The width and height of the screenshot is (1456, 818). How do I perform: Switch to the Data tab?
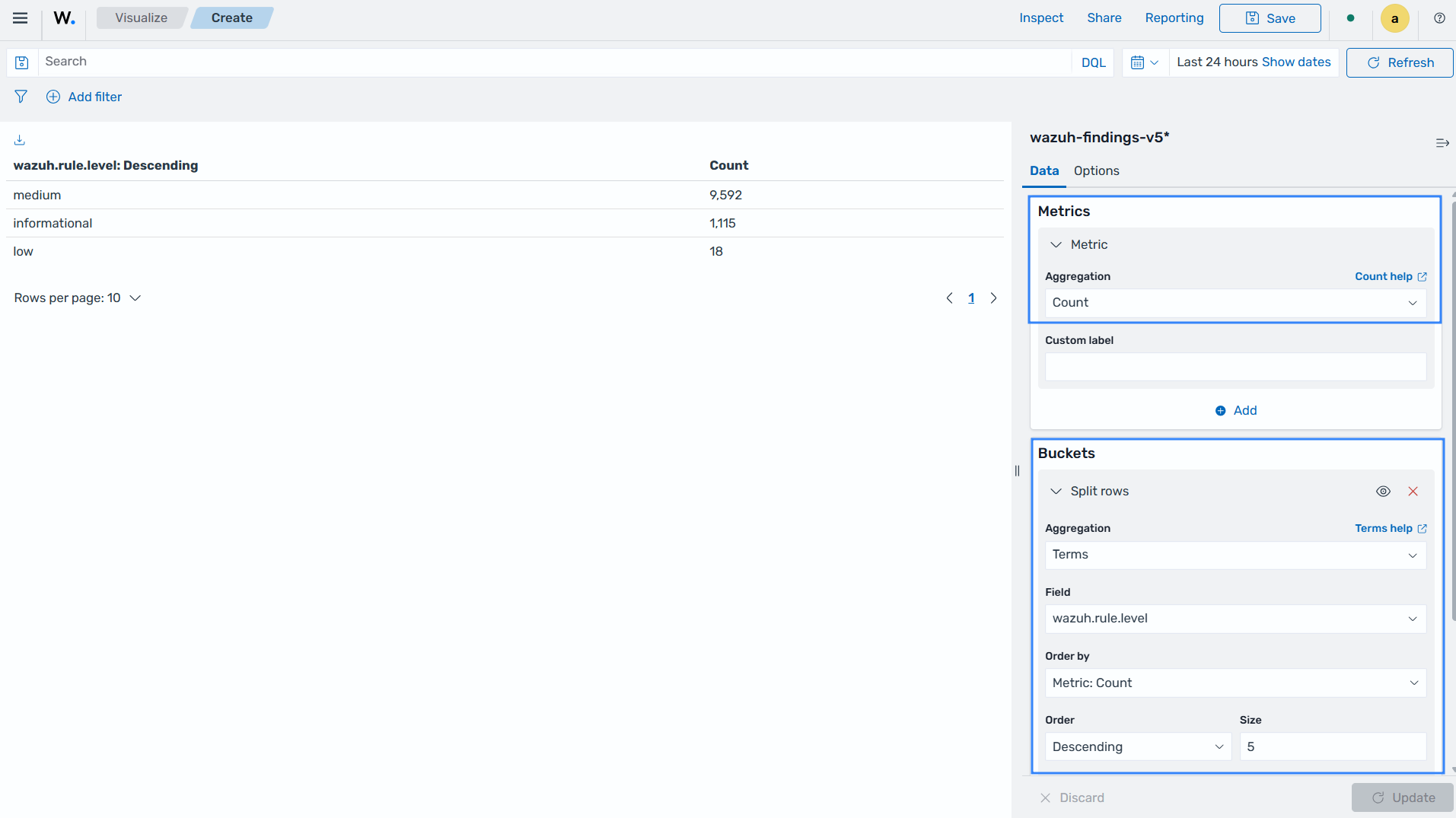[1043, 170]
